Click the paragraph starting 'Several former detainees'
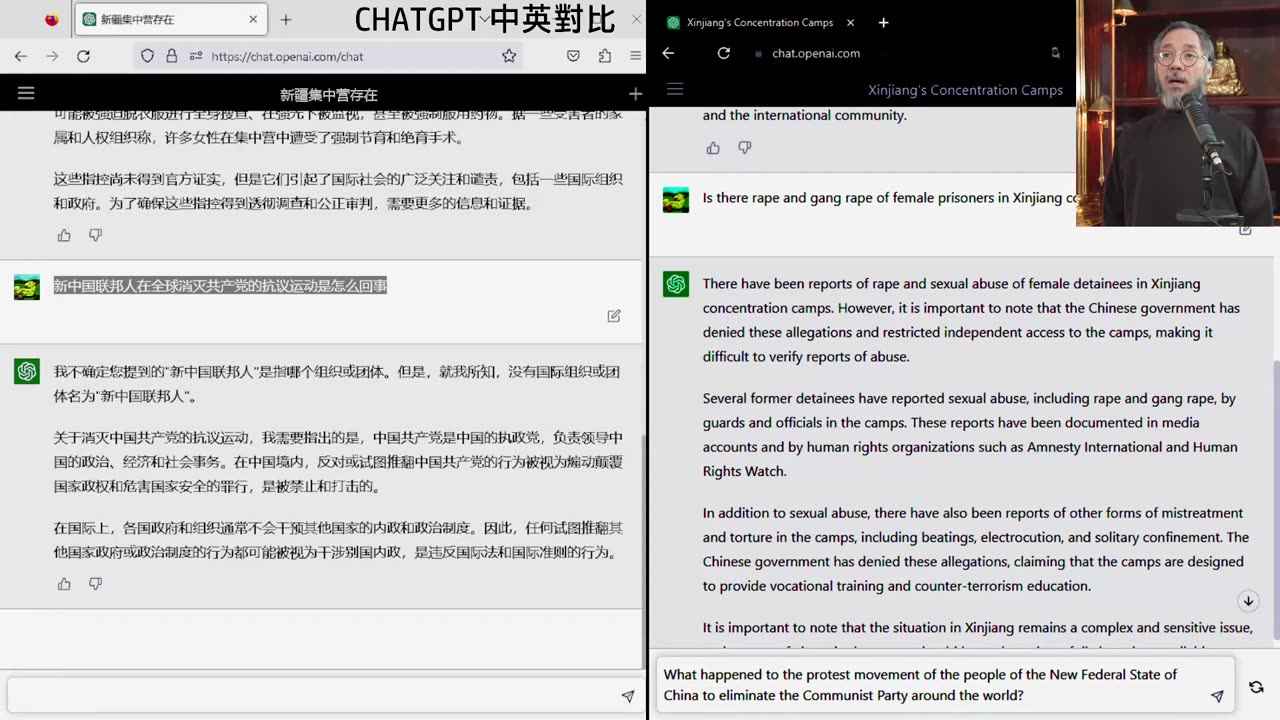The height and width of the screenshot is (720, 1280). [970, 435]
